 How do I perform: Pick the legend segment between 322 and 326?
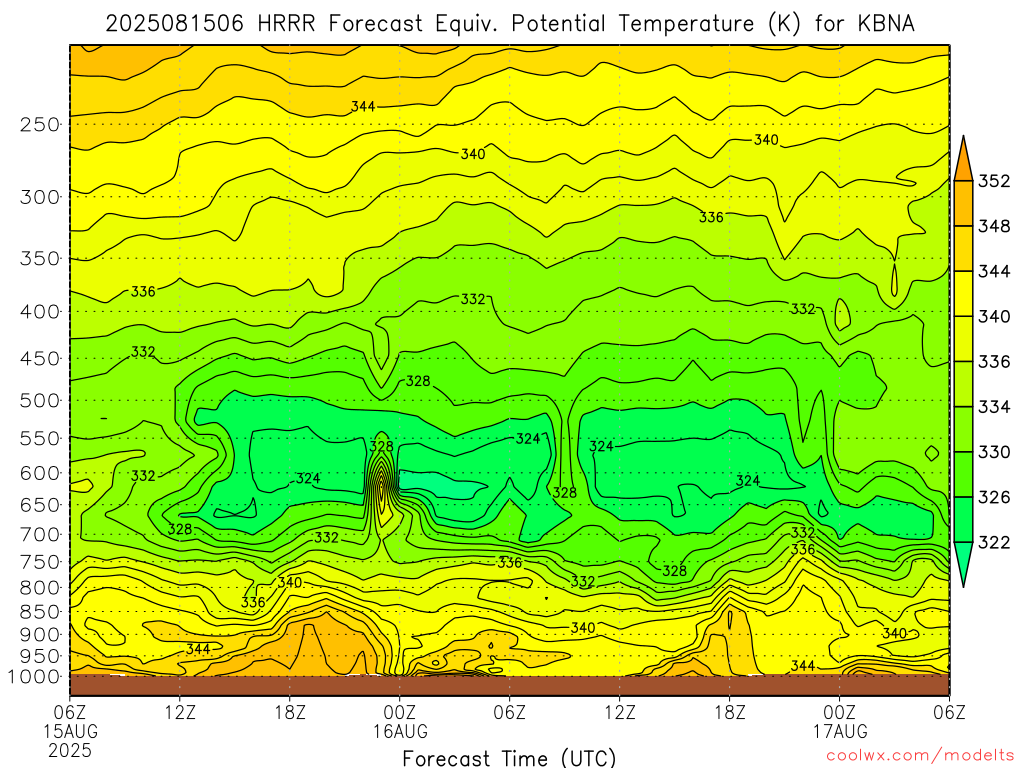point(963,520)
